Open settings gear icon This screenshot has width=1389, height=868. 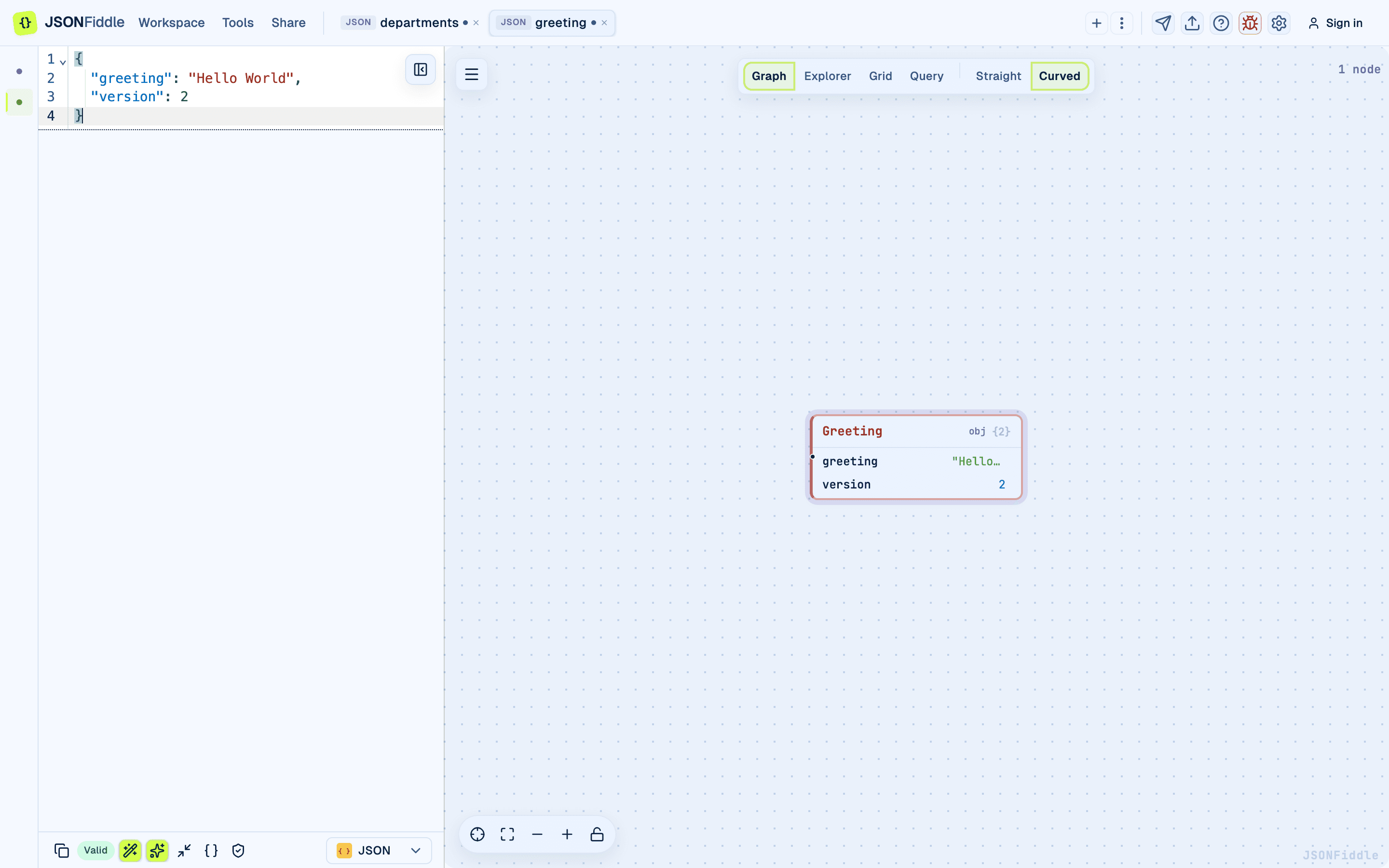point(1279,23)
